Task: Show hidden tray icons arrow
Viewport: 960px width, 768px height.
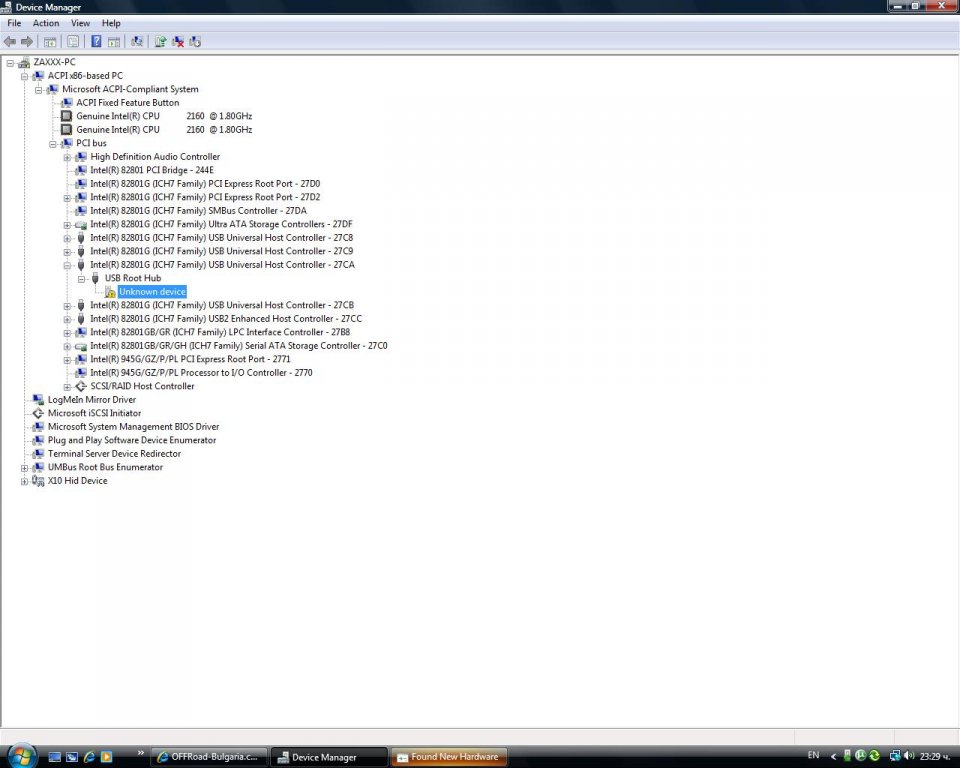Action: click(x=833, y=756)
